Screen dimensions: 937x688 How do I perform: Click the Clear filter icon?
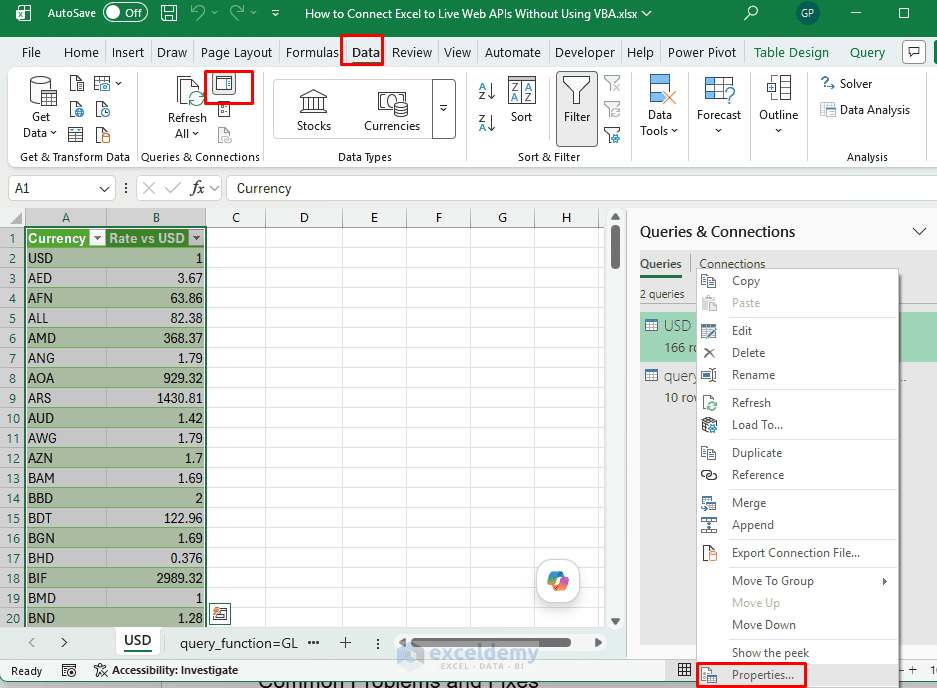612,83
